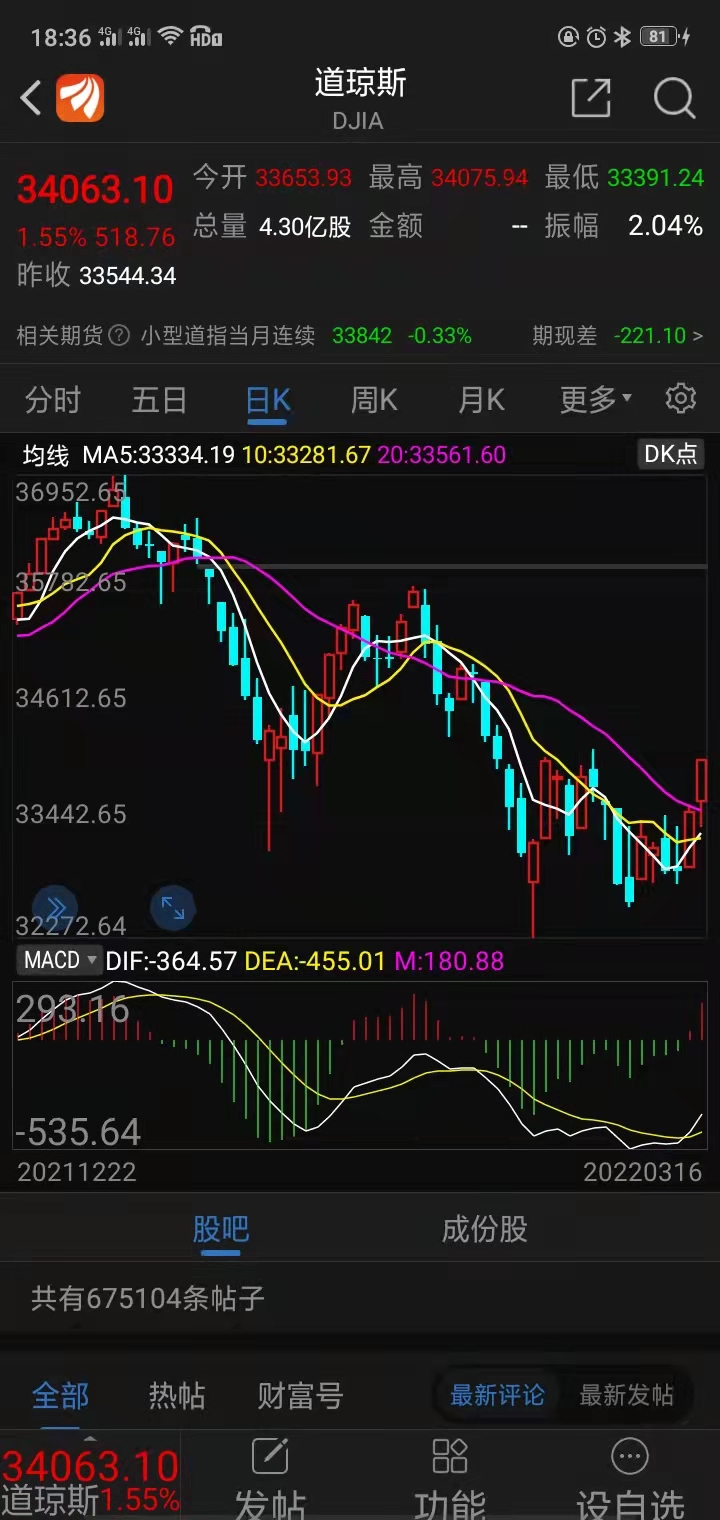Sort by 最新发帖
The width and height of the screenshot is (720, 1520).
626,1395
